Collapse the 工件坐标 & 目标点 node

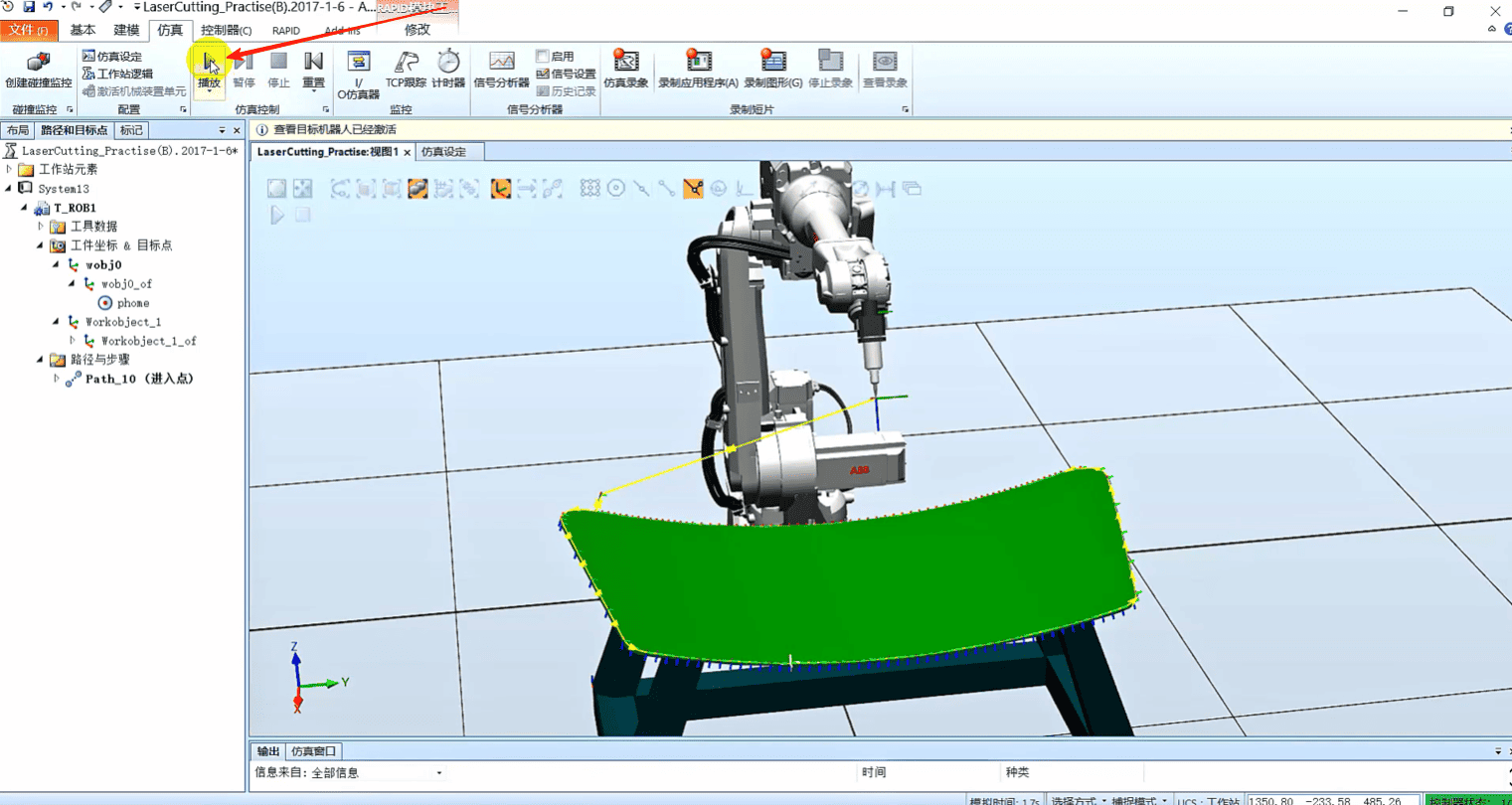tap(41, 245)
